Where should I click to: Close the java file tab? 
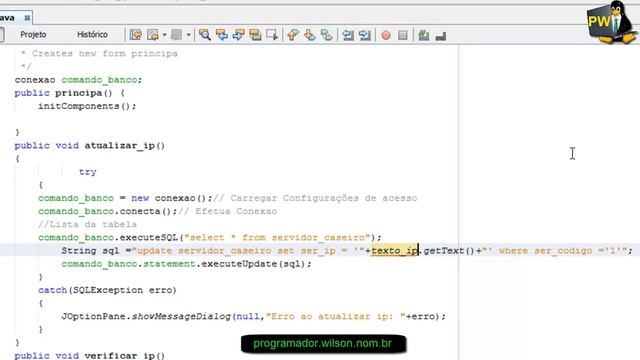click(27, 18)
